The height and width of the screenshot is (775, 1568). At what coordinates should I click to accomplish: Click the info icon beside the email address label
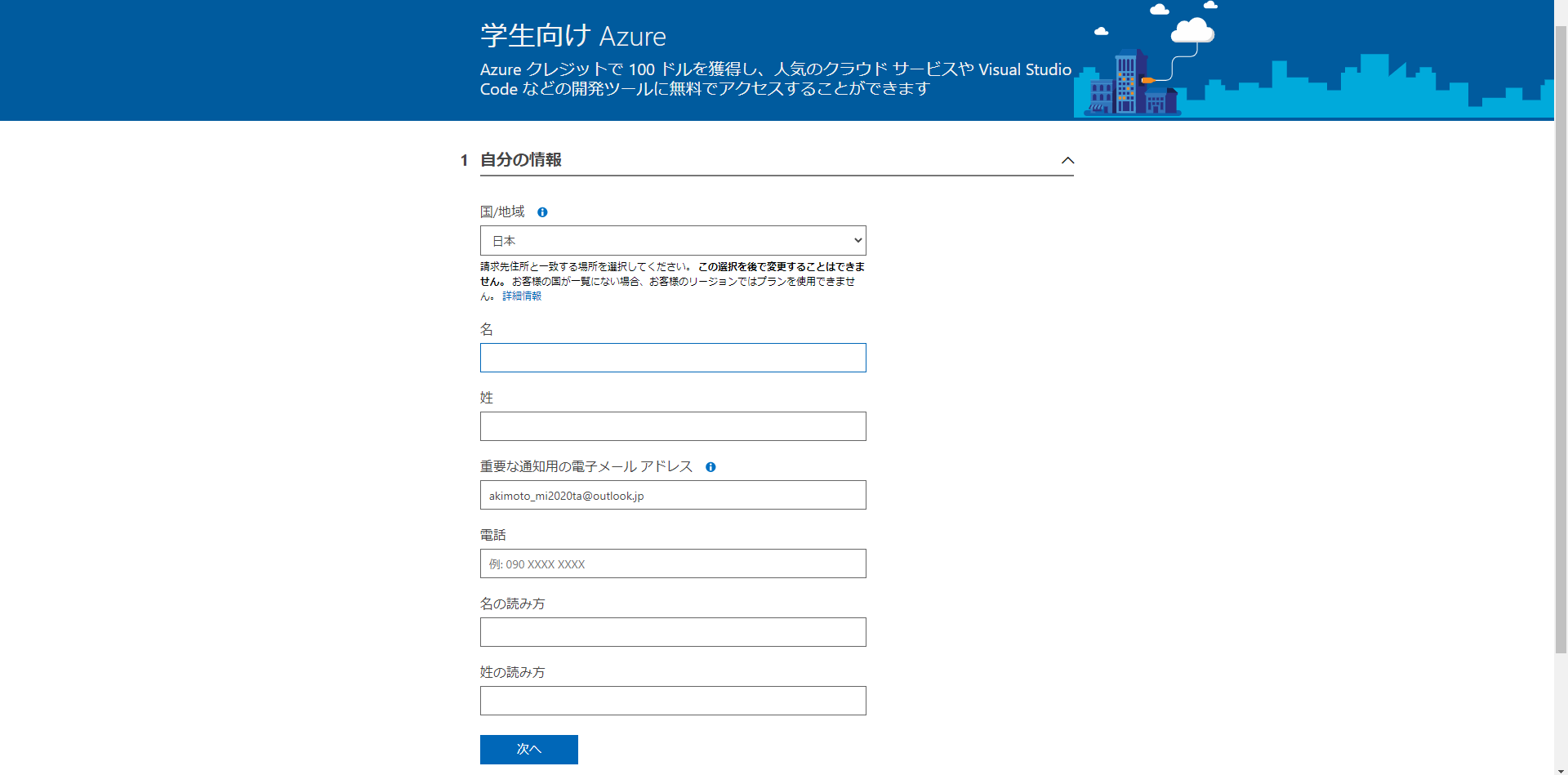pos(710,467)
